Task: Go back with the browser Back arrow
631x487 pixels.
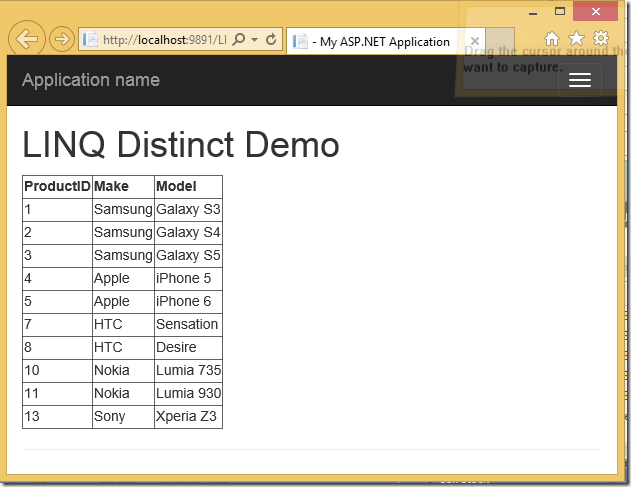Action: click(27, 39)
